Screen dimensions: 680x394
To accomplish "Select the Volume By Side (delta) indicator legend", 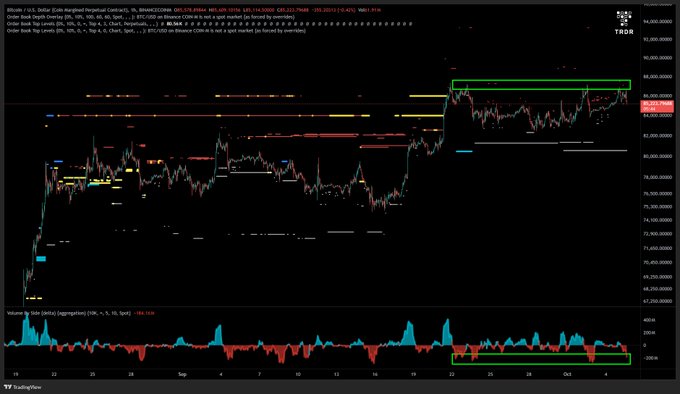I will click(x=69, y=313).
